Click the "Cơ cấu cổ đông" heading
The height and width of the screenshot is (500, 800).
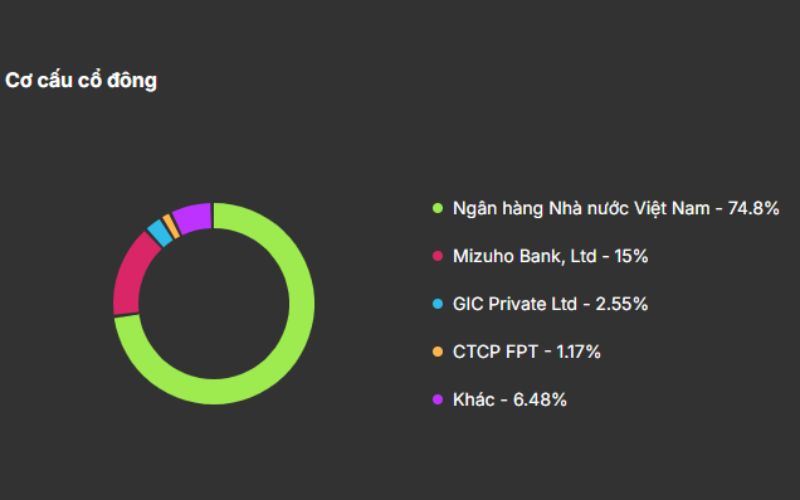click(x=81, y=81)
